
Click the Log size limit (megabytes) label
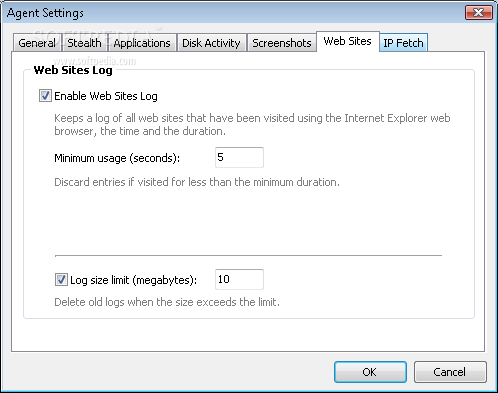tap(133, 280)
